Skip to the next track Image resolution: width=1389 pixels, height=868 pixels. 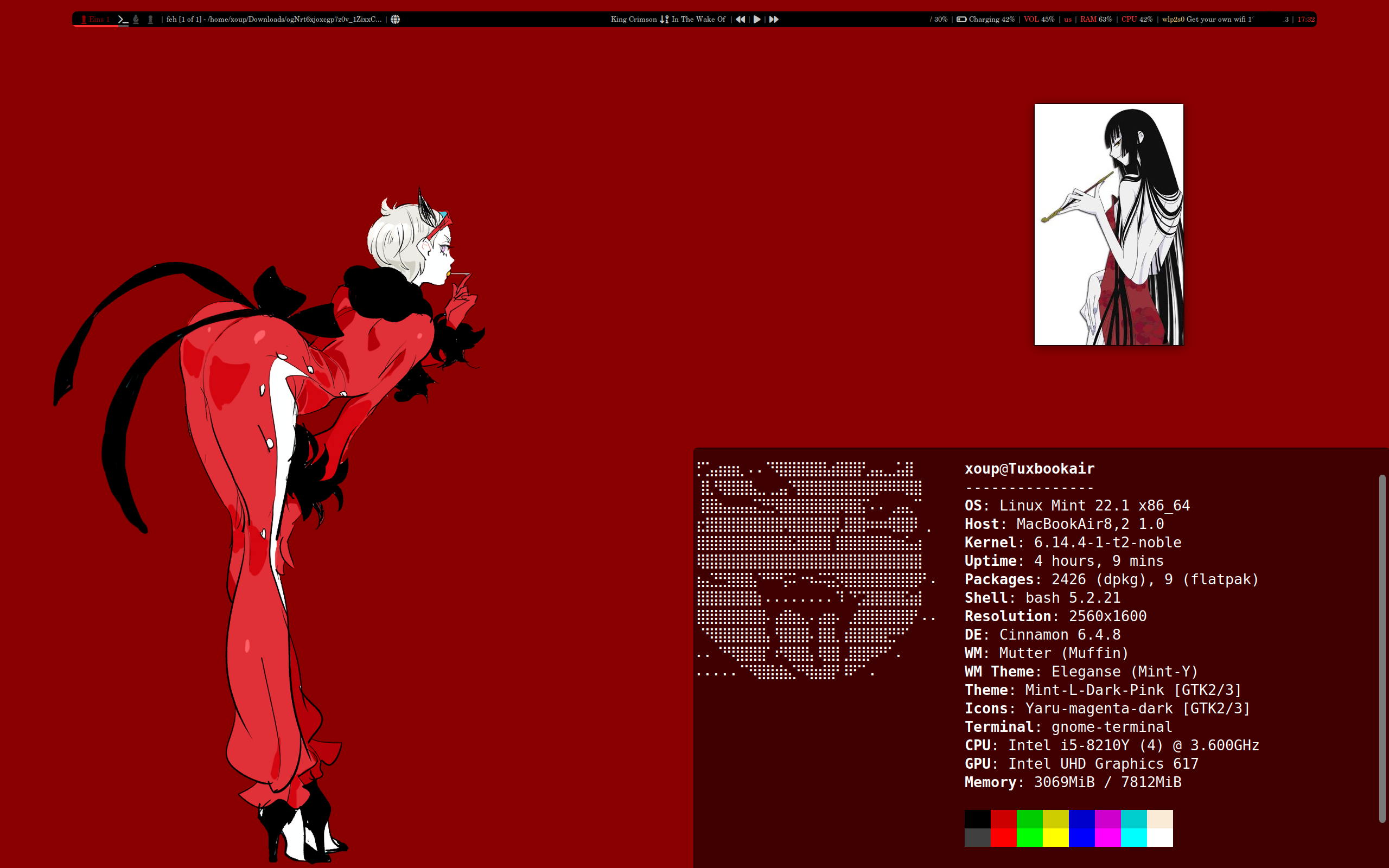pyautogui.click(x=774, y=20)
